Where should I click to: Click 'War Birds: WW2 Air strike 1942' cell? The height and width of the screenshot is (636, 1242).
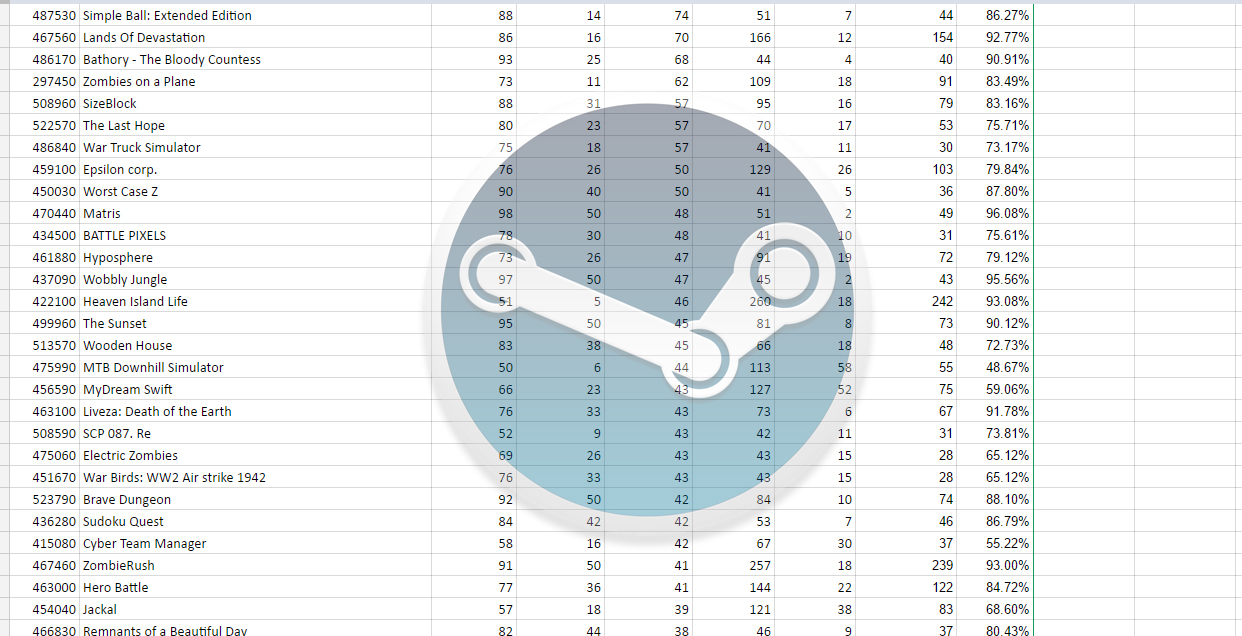tap(256, 478)
